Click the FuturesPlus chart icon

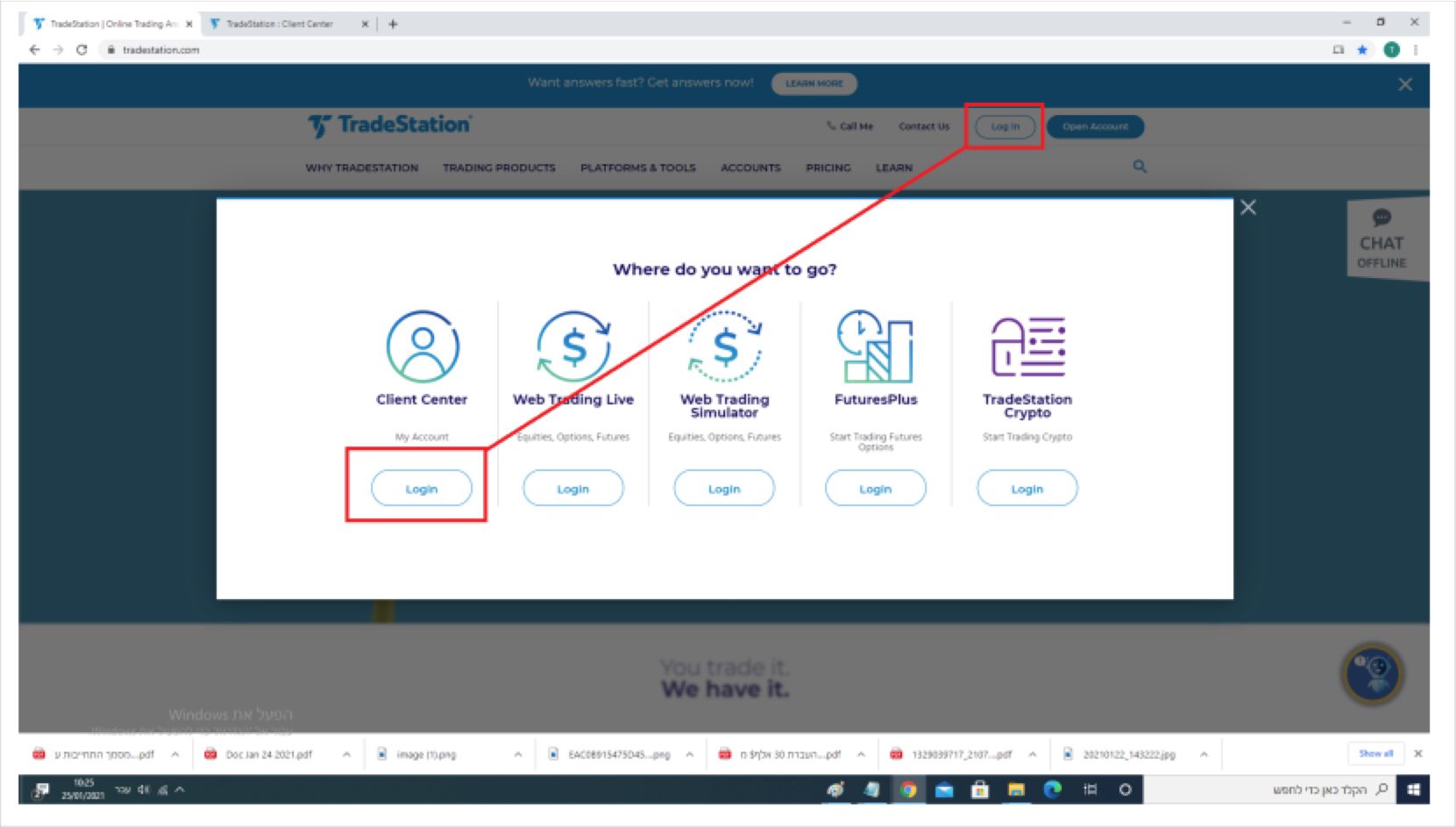pyautogui.click(x=875, y=346)
